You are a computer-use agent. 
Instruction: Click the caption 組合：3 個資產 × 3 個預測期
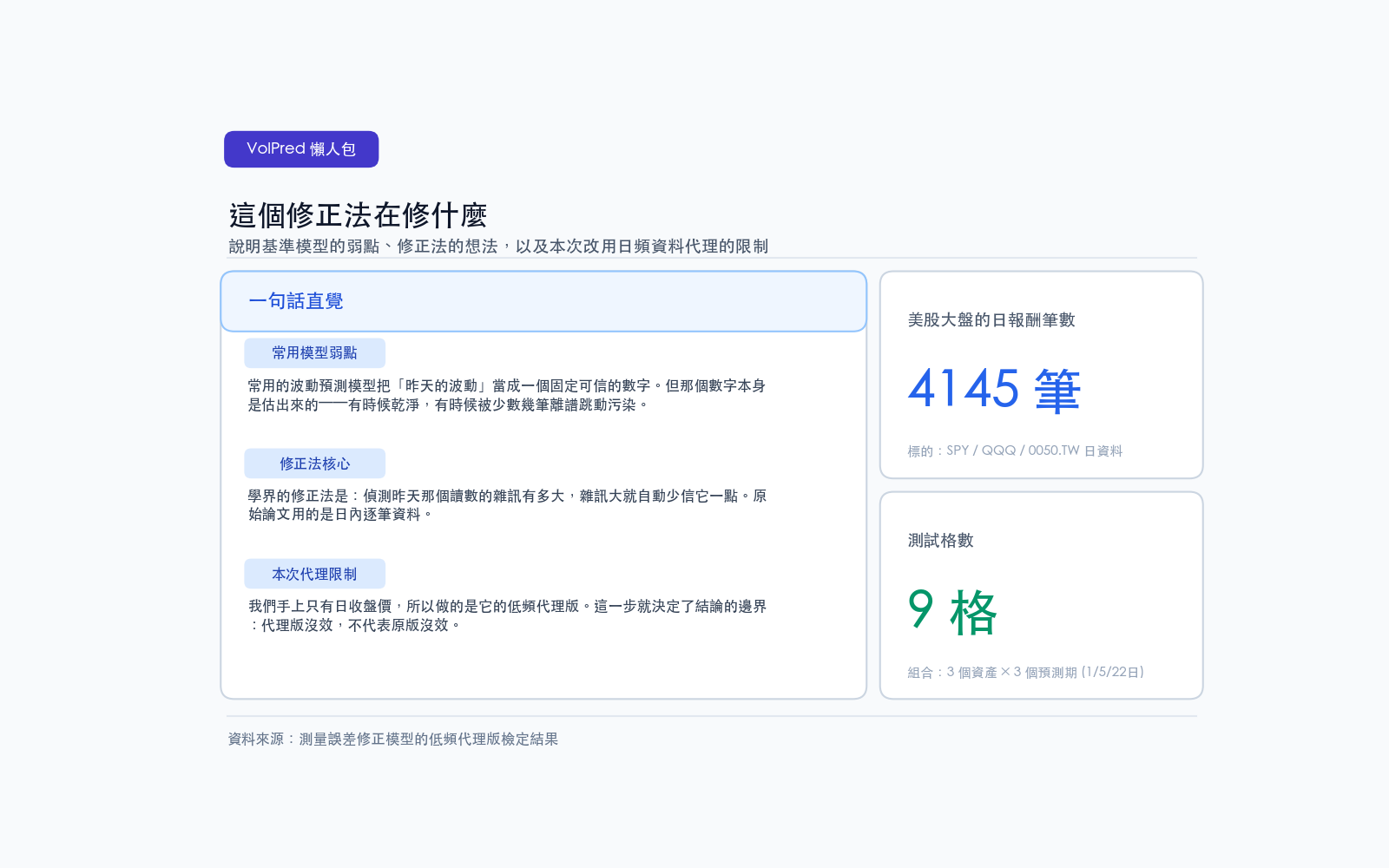click(x=1025, y=672)
